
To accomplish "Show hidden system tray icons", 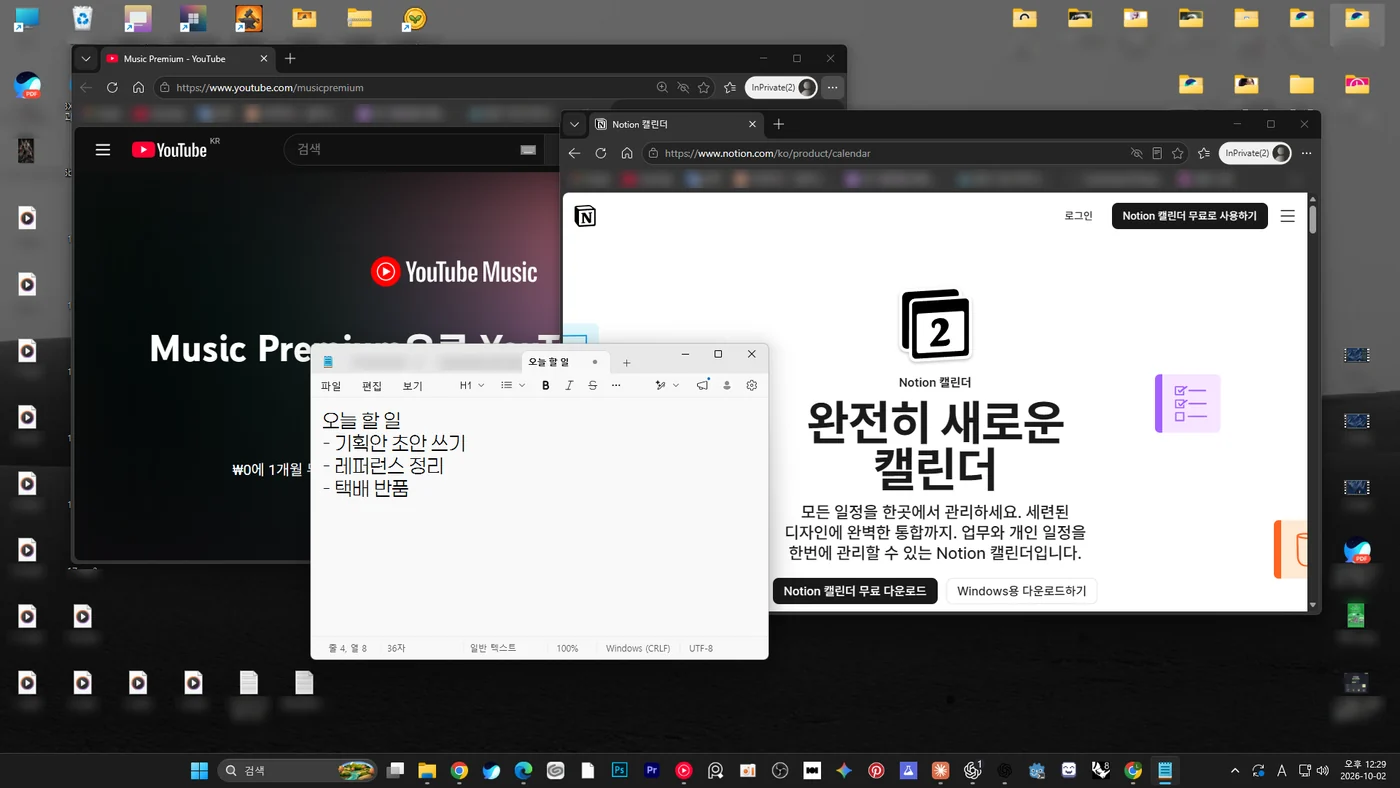I will pyautogui.click(x=1235, y=770).
